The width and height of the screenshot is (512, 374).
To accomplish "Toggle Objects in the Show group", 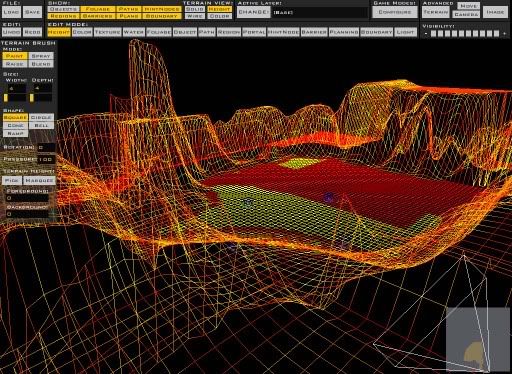I will tap(63, 9).
